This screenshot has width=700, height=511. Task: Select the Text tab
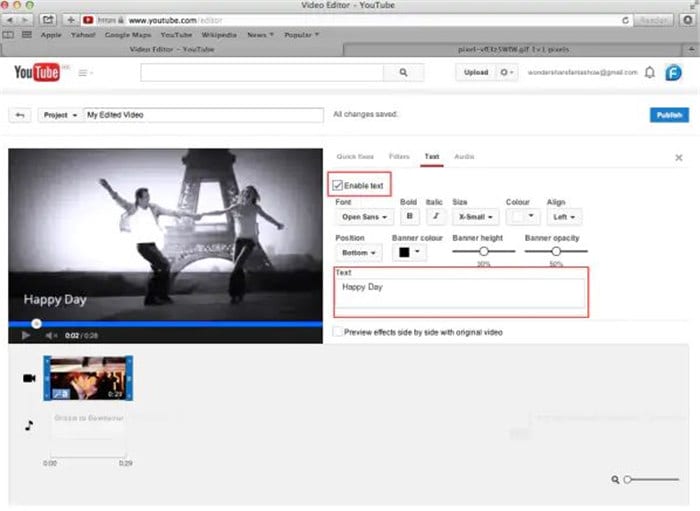[432, 157]
